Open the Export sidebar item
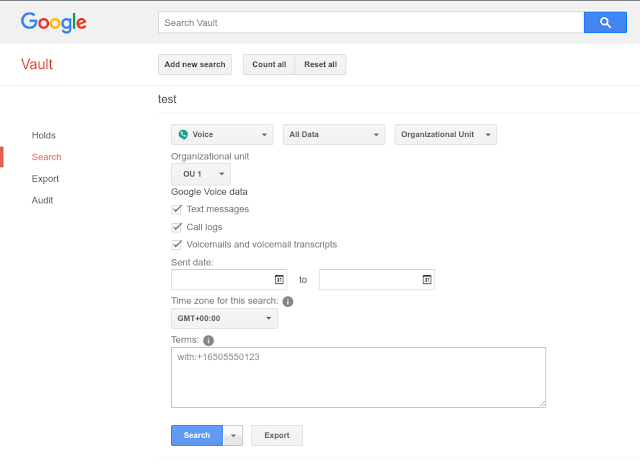The height and width of the screenshot is (464, 640). click(45, 179)
